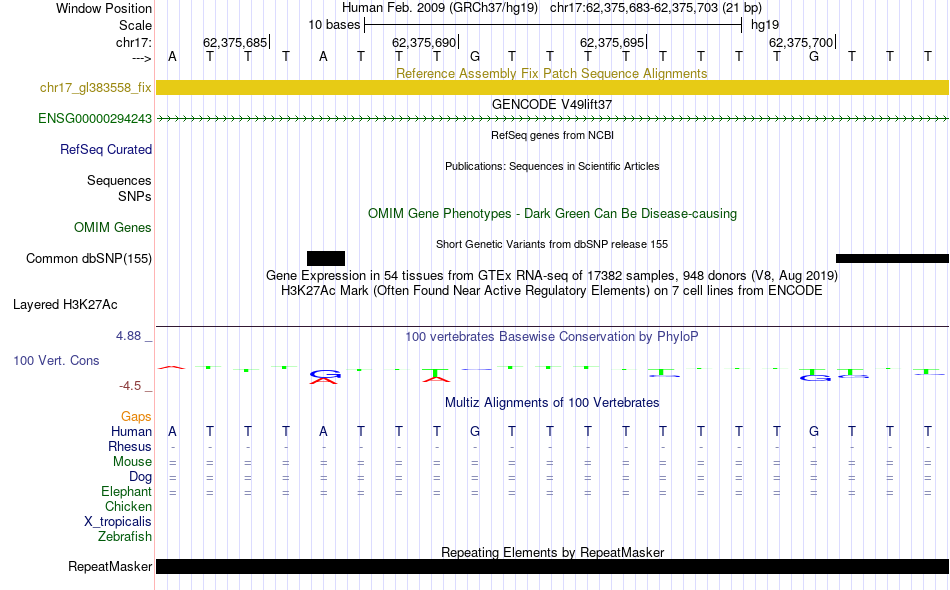This screenshot has height=590, width=950.
Task: Click the Dog species label
Action: (140, 477)
